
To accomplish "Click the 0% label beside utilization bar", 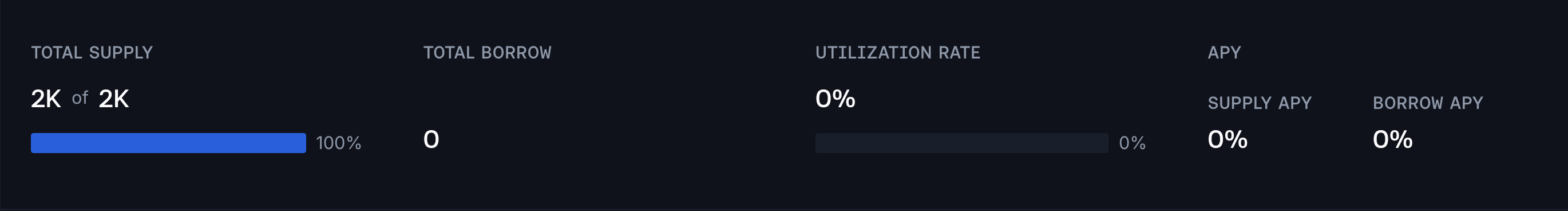I will (1132, 143).
